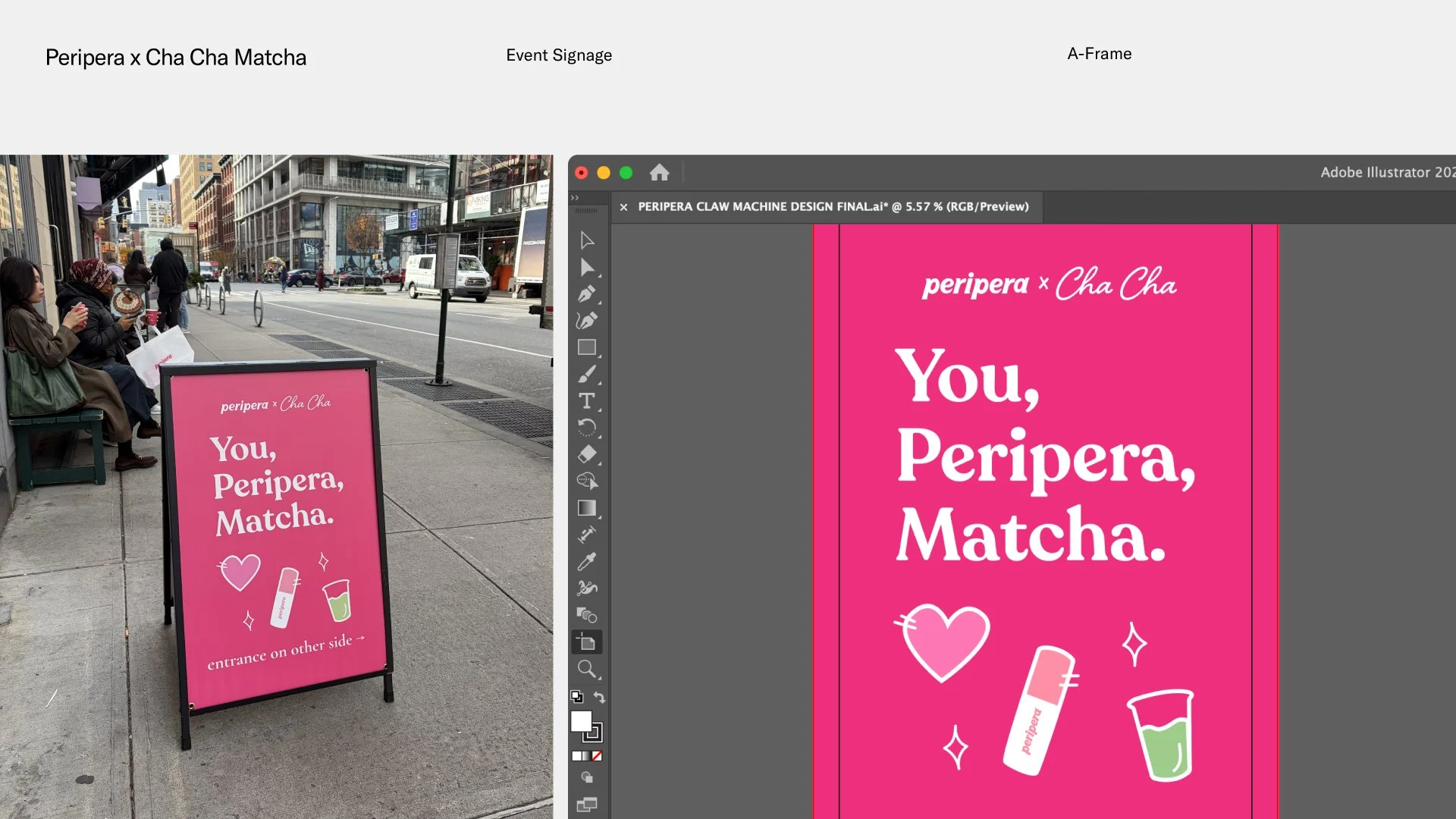Toggle the drawing mode icon
1456x819 pixels.
[x=587, y=777]
